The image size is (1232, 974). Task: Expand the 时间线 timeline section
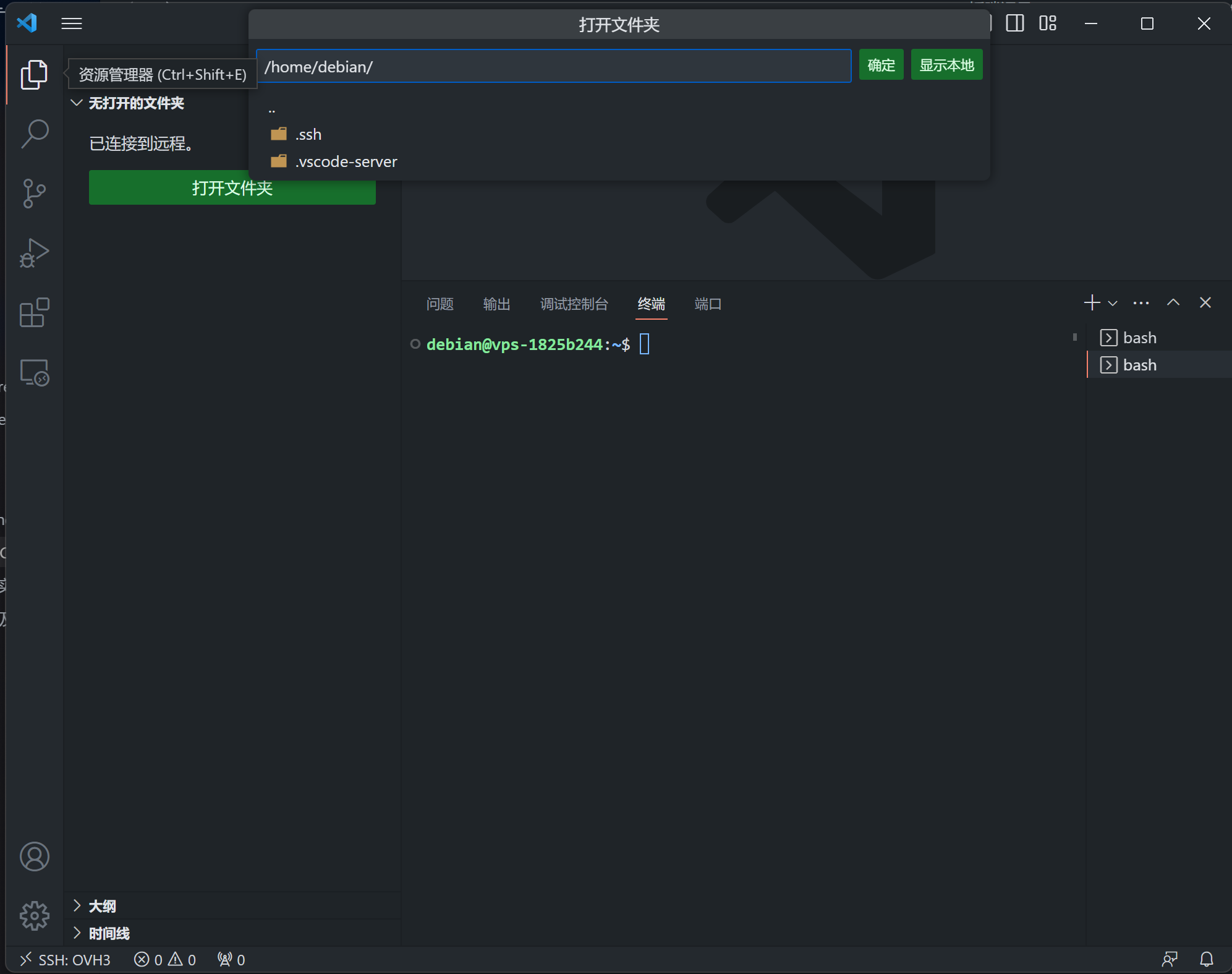pyautogui.click(x=109, y=933)
